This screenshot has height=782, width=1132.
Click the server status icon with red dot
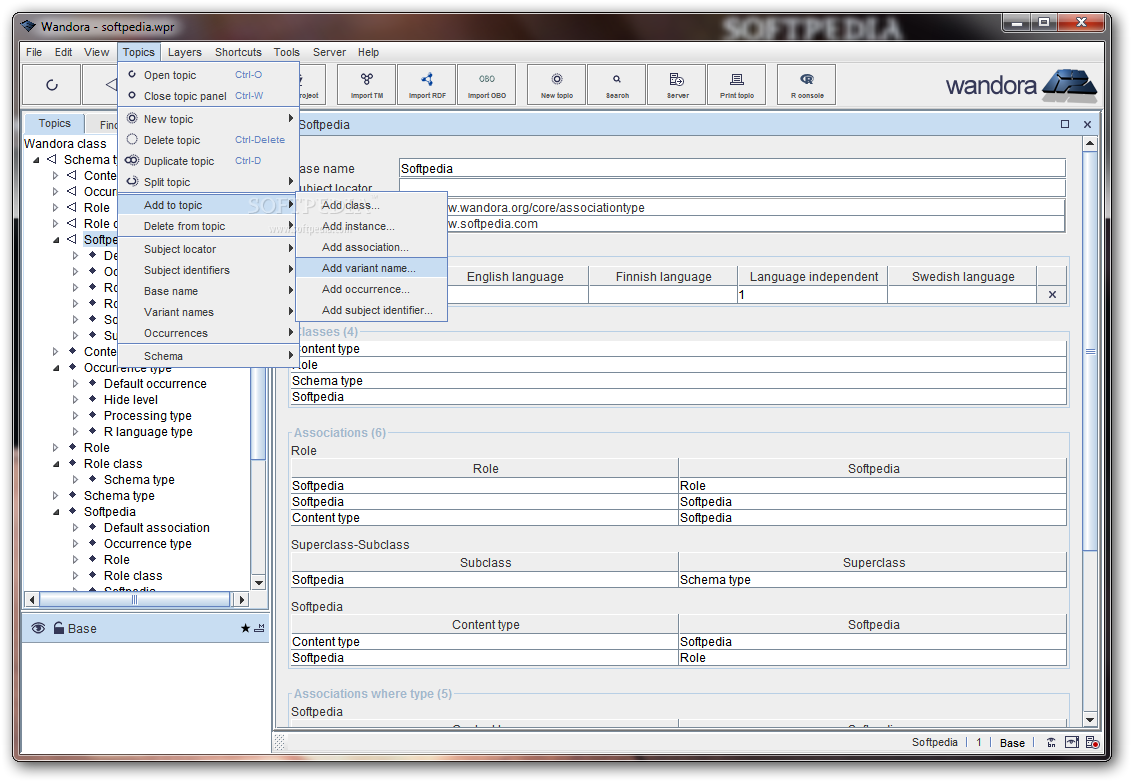click(1092, 742)
